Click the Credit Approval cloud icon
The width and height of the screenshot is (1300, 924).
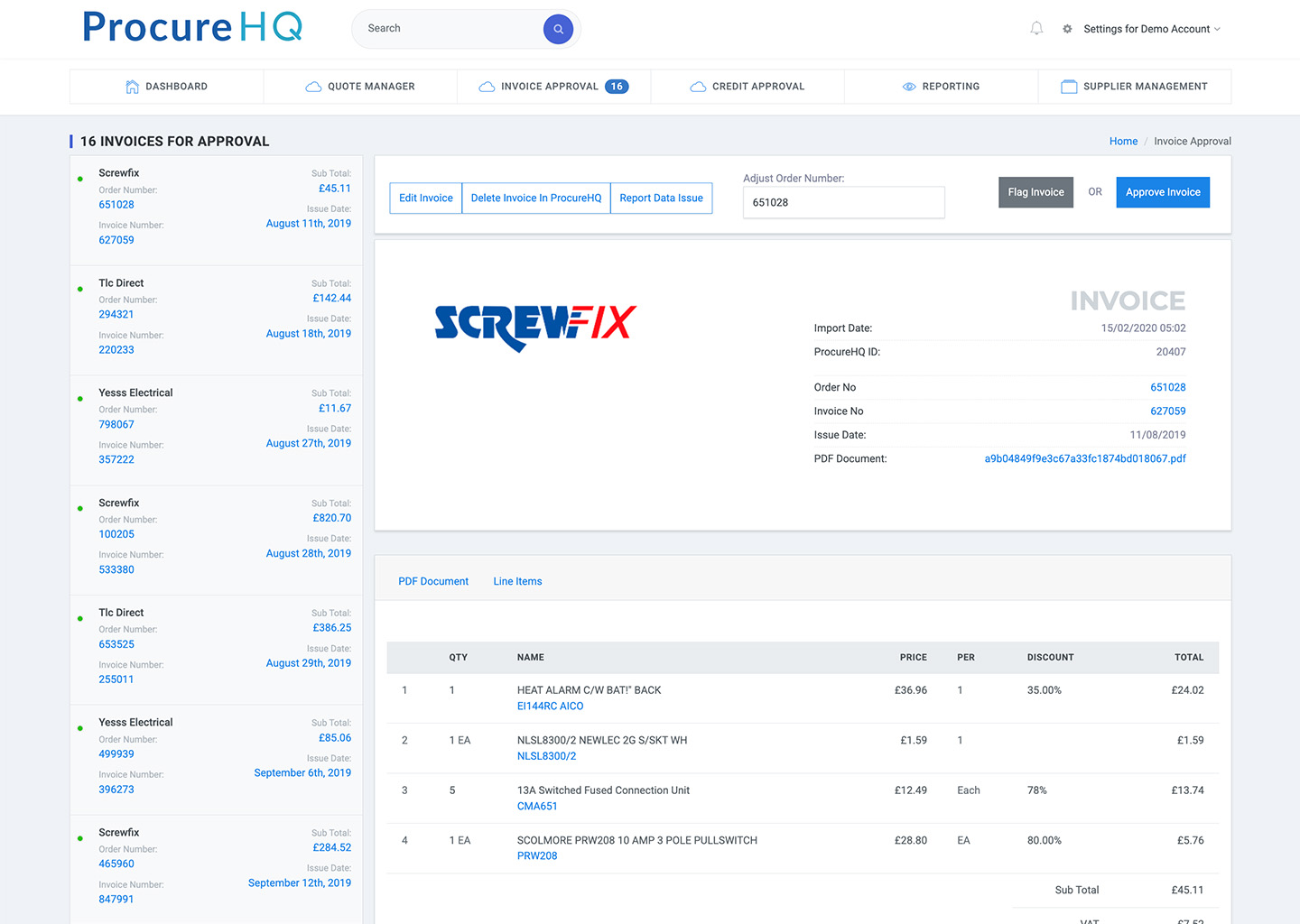pyautogui.click(x=698, y=87)
